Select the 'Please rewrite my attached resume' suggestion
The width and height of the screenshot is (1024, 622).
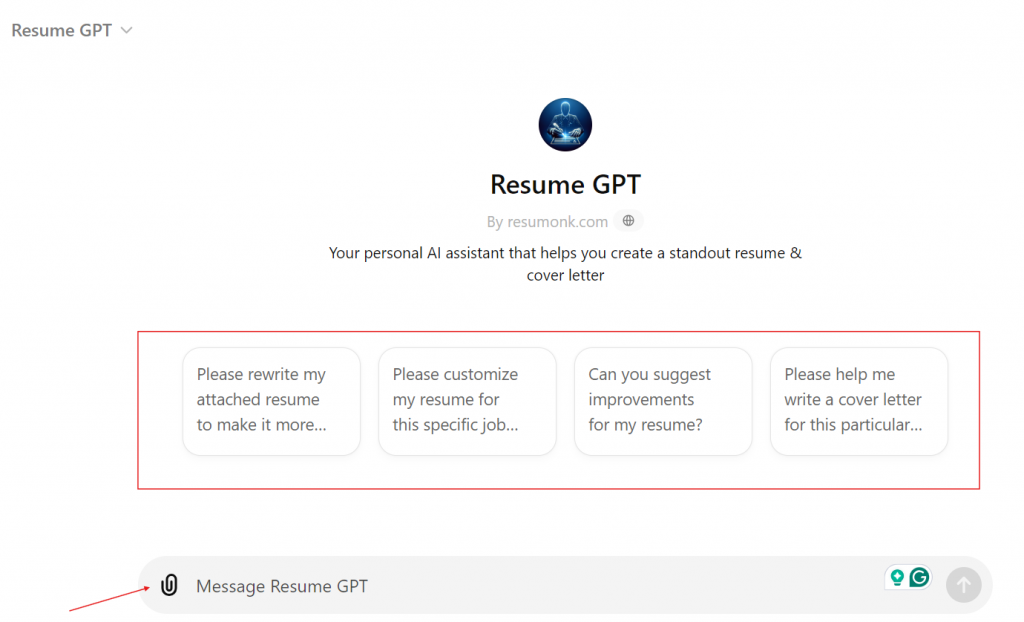tap(272, 401)
